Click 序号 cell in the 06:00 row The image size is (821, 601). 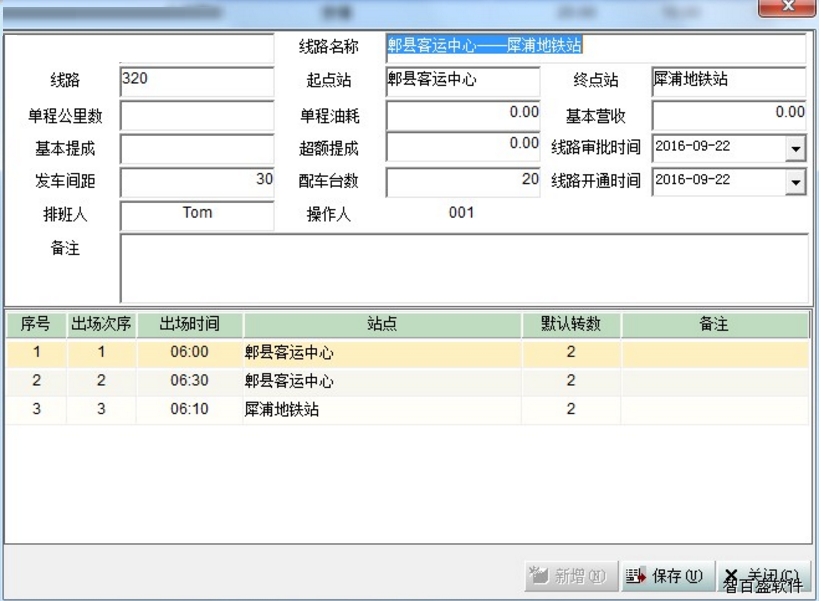tap(36, 352)
